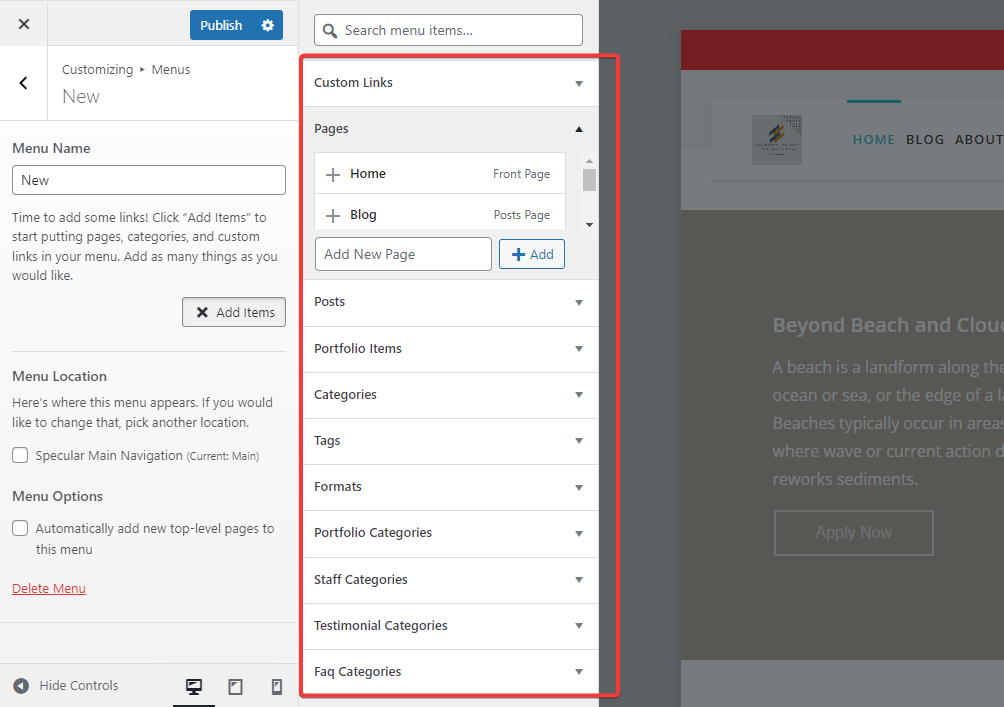Viewport: 1004px width, 707px height.
Task: Open HOME in the preview navigation
Action: [x=873, y=140]
